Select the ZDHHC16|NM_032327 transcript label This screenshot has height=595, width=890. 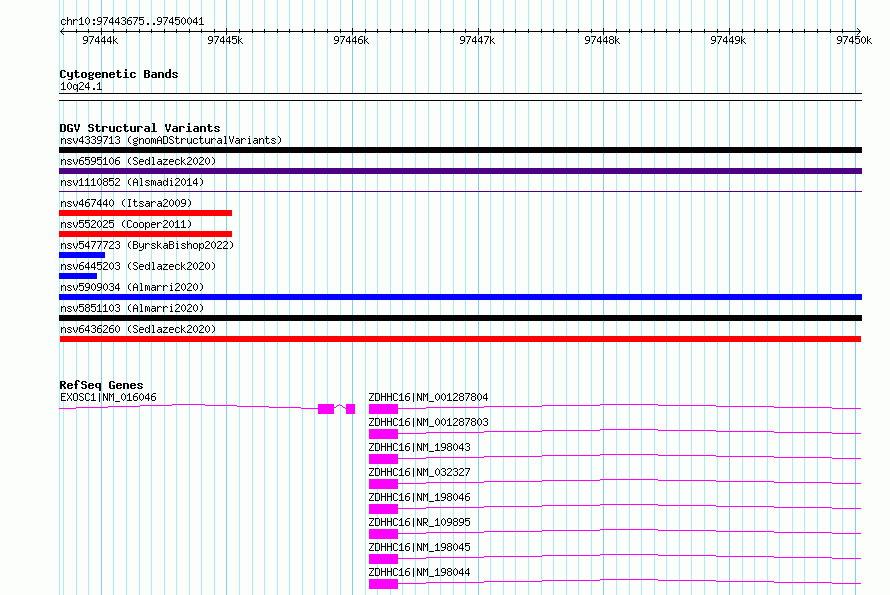coord(419,472)
